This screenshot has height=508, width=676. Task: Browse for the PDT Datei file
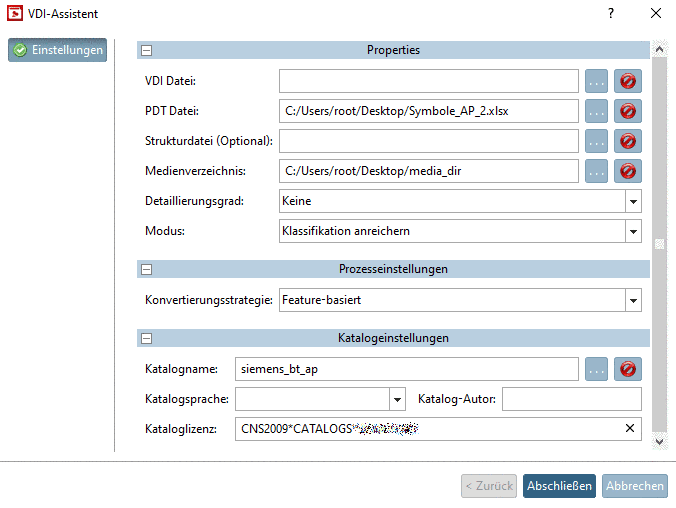[x=597, y=111]
